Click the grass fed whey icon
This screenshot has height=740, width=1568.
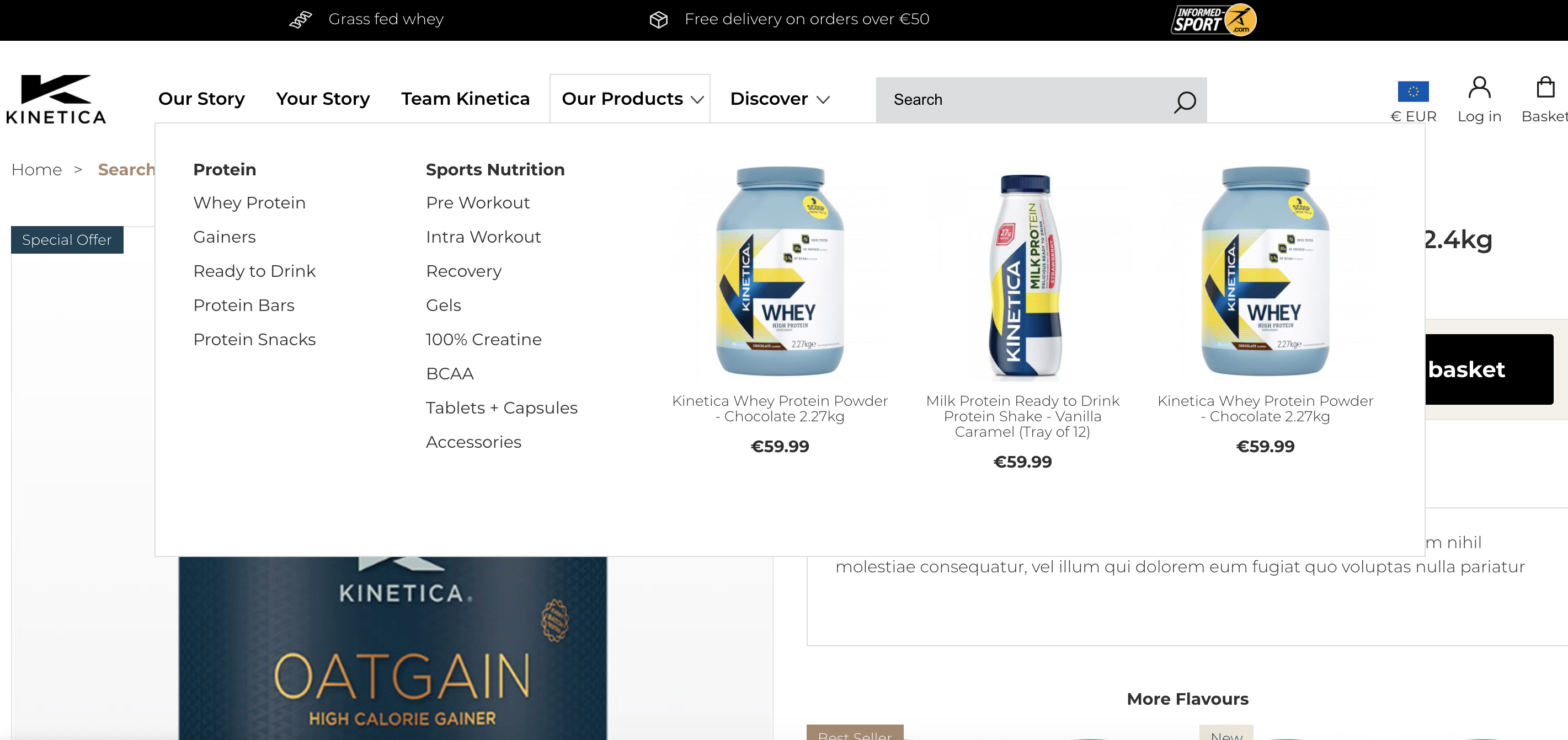point(301,19)
